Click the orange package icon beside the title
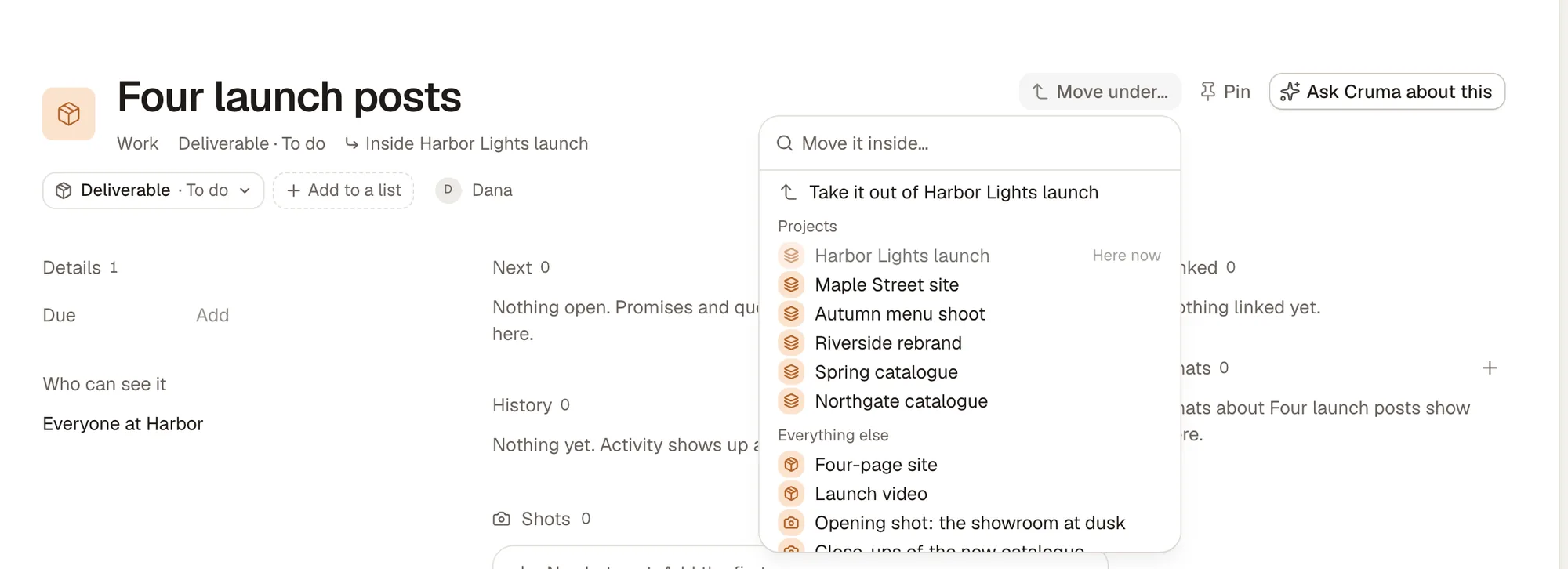 coord(69,114)
